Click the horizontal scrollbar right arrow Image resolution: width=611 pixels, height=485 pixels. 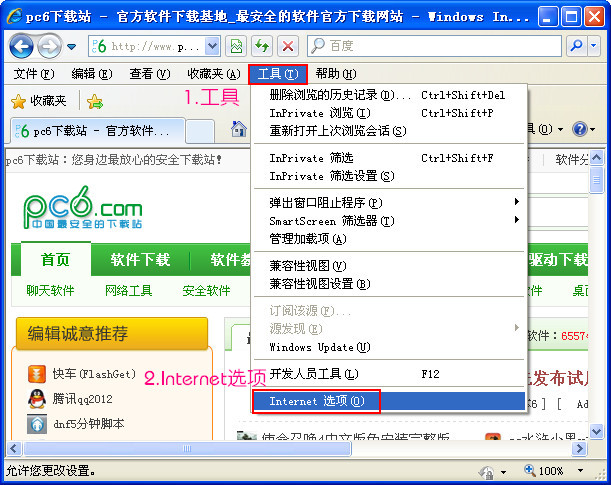(579, 448)
